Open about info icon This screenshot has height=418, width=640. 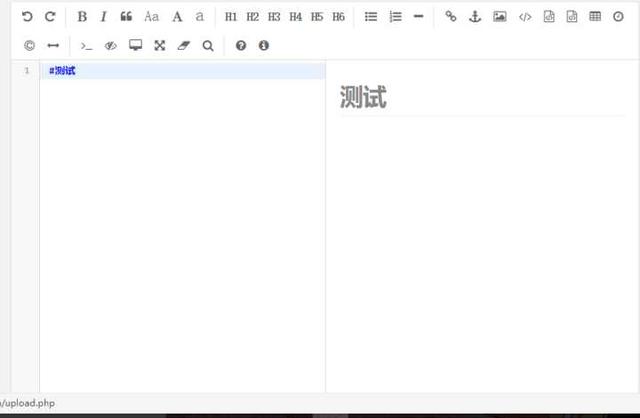click(x=264, y=45)
